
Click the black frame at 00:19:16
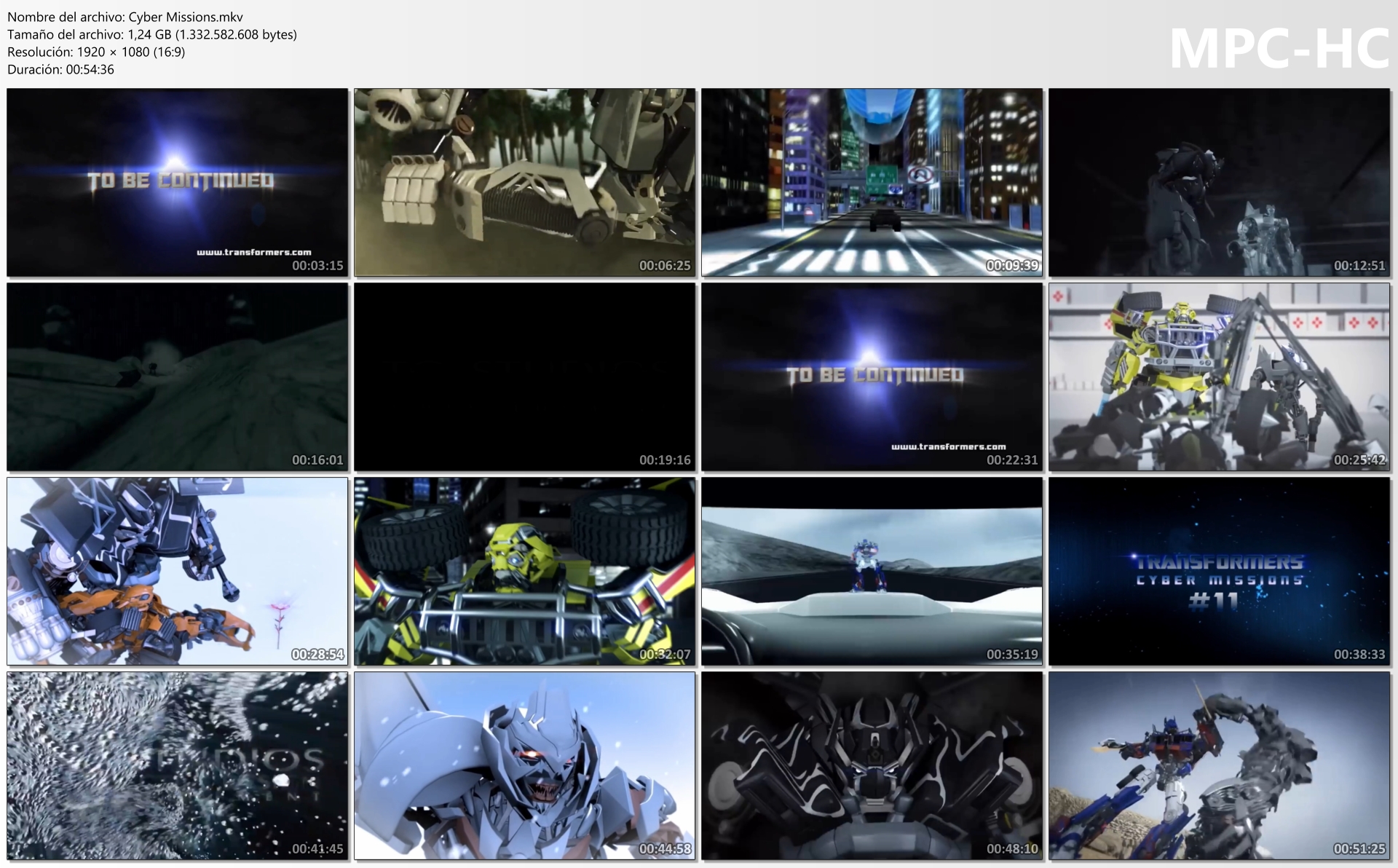524,376
